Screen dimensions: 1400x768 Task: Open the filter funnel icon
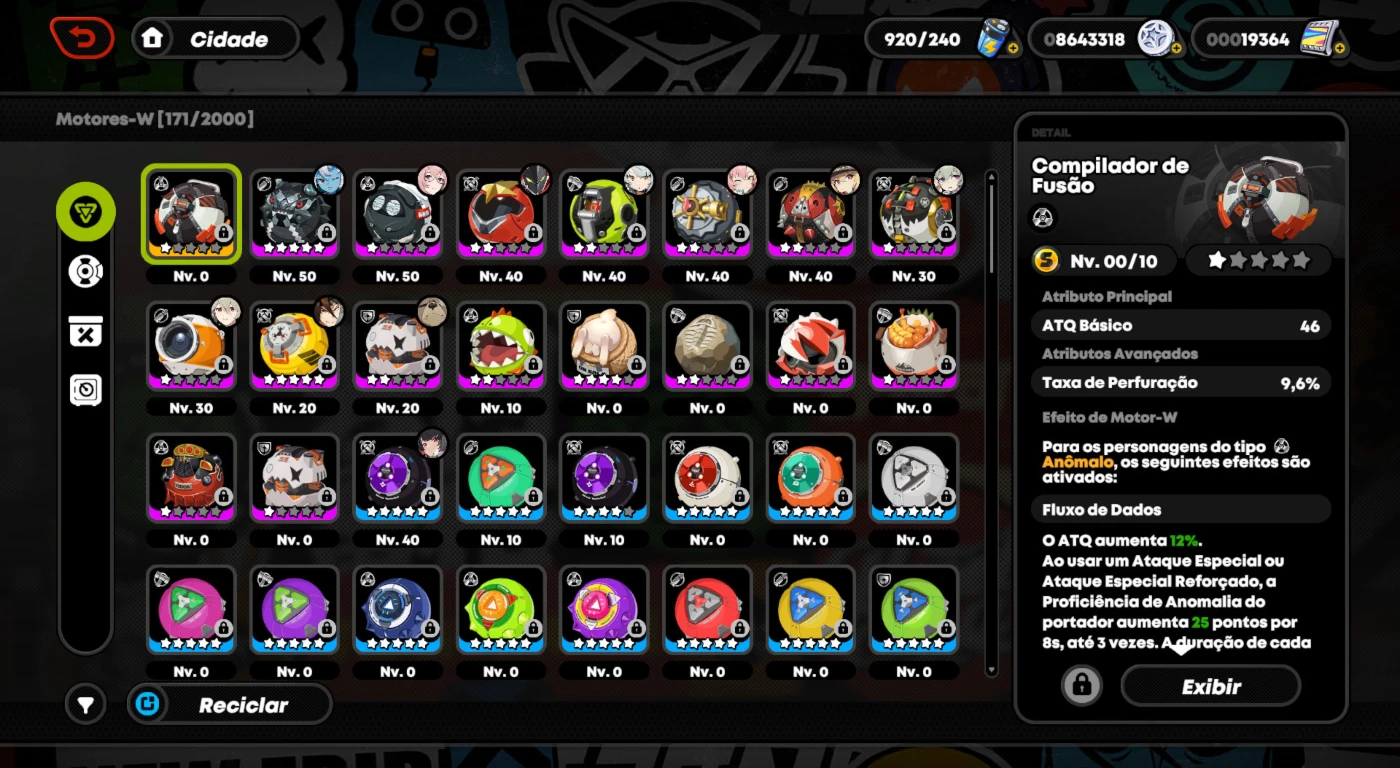86,705
